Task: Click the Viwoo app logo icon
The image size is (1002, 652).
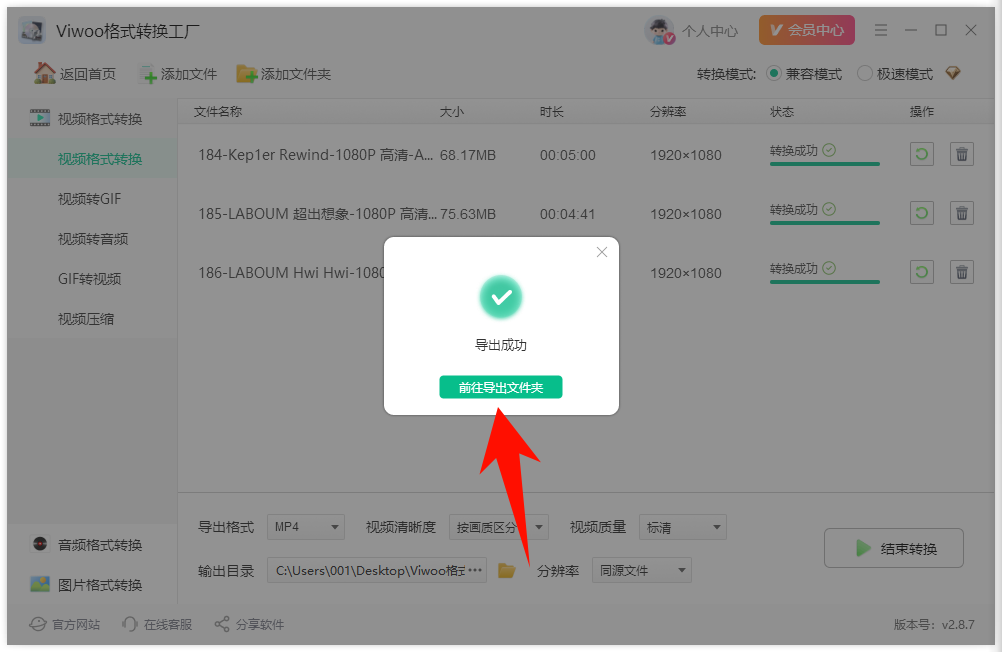Action: click(31, 31)
